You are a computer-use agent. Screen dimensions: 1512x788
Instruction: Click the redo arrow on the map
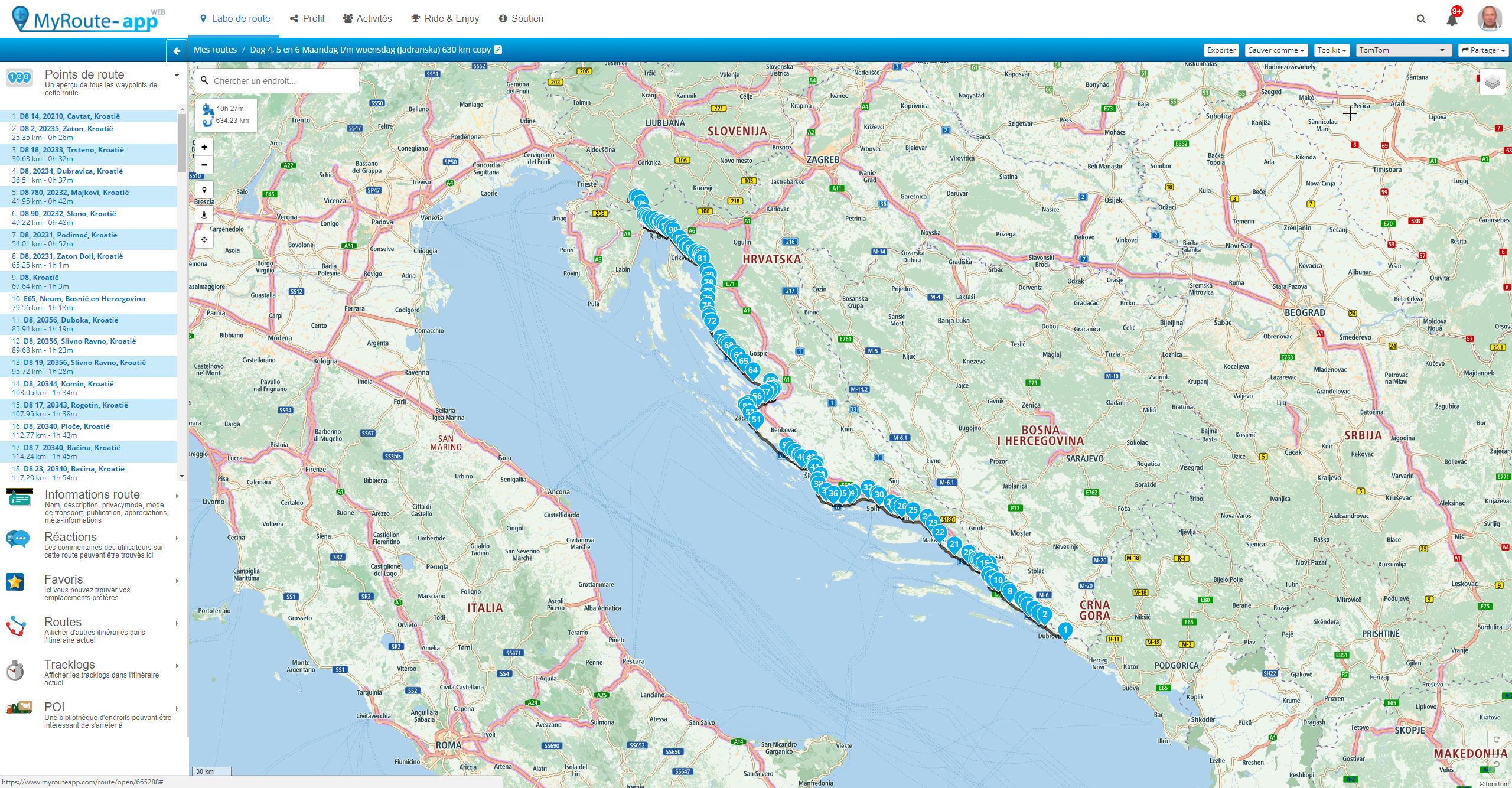point(1496,739)
